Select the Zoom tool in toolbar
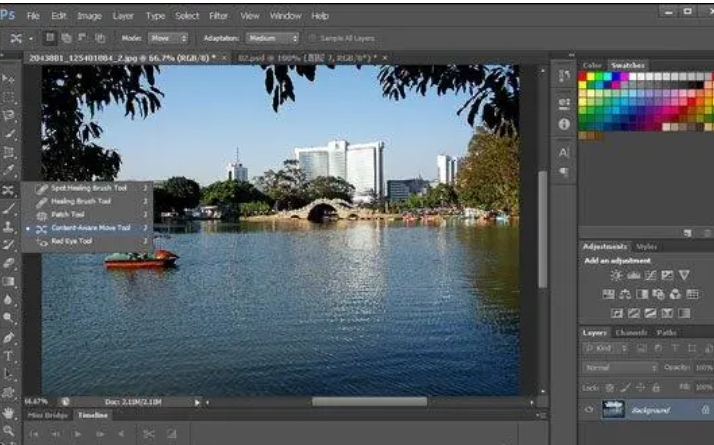714x445 pixels. [9, 430]
